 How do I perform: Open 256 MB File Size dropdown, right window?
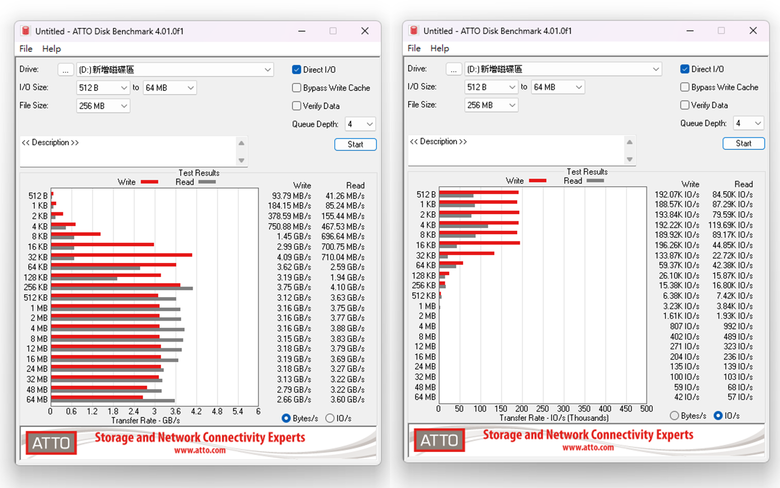pyautogui.click(x=491, y=105)
